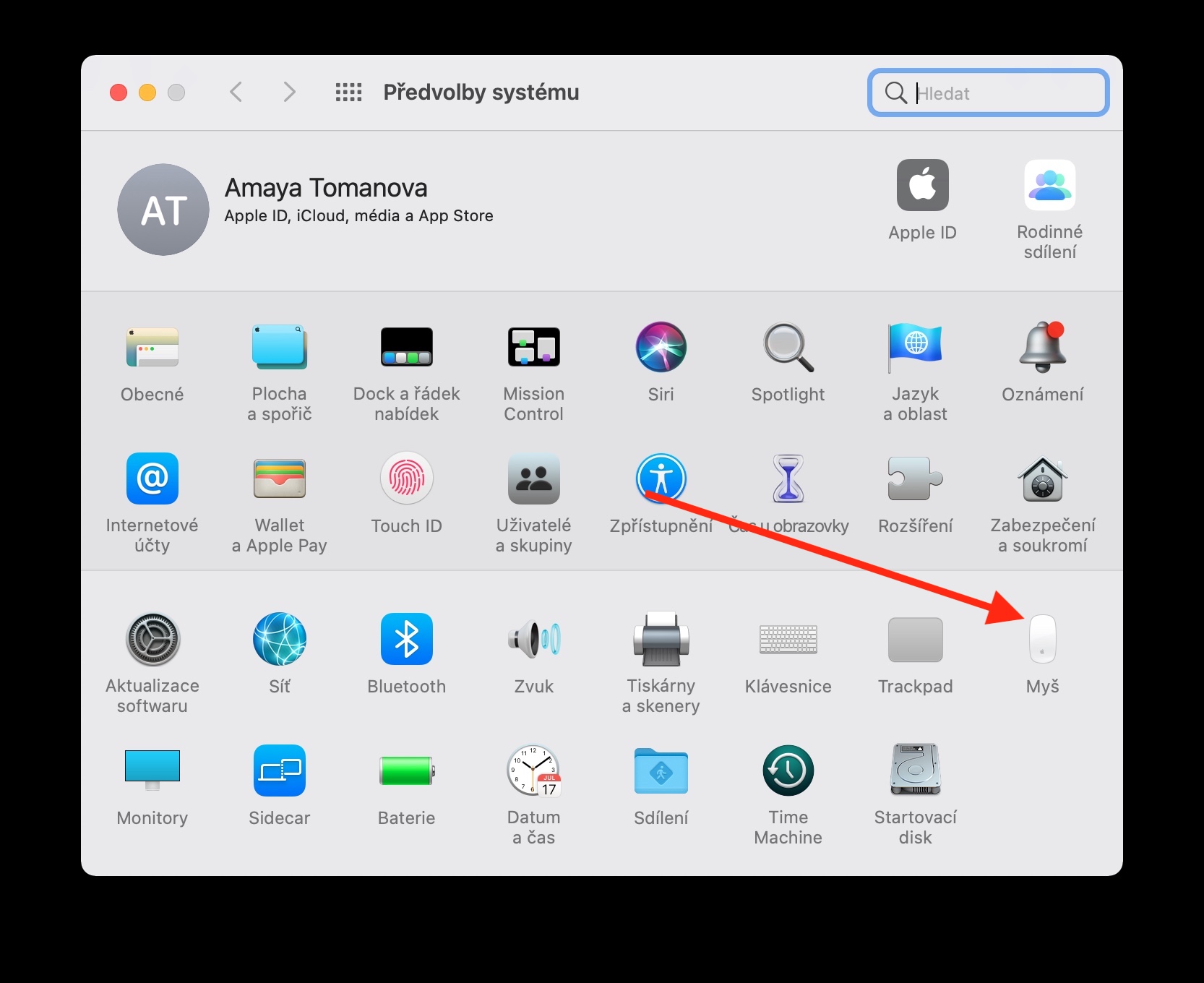1204x983 pixels.
Task: Open Time Machine preferences
Action: click(788, 770)
